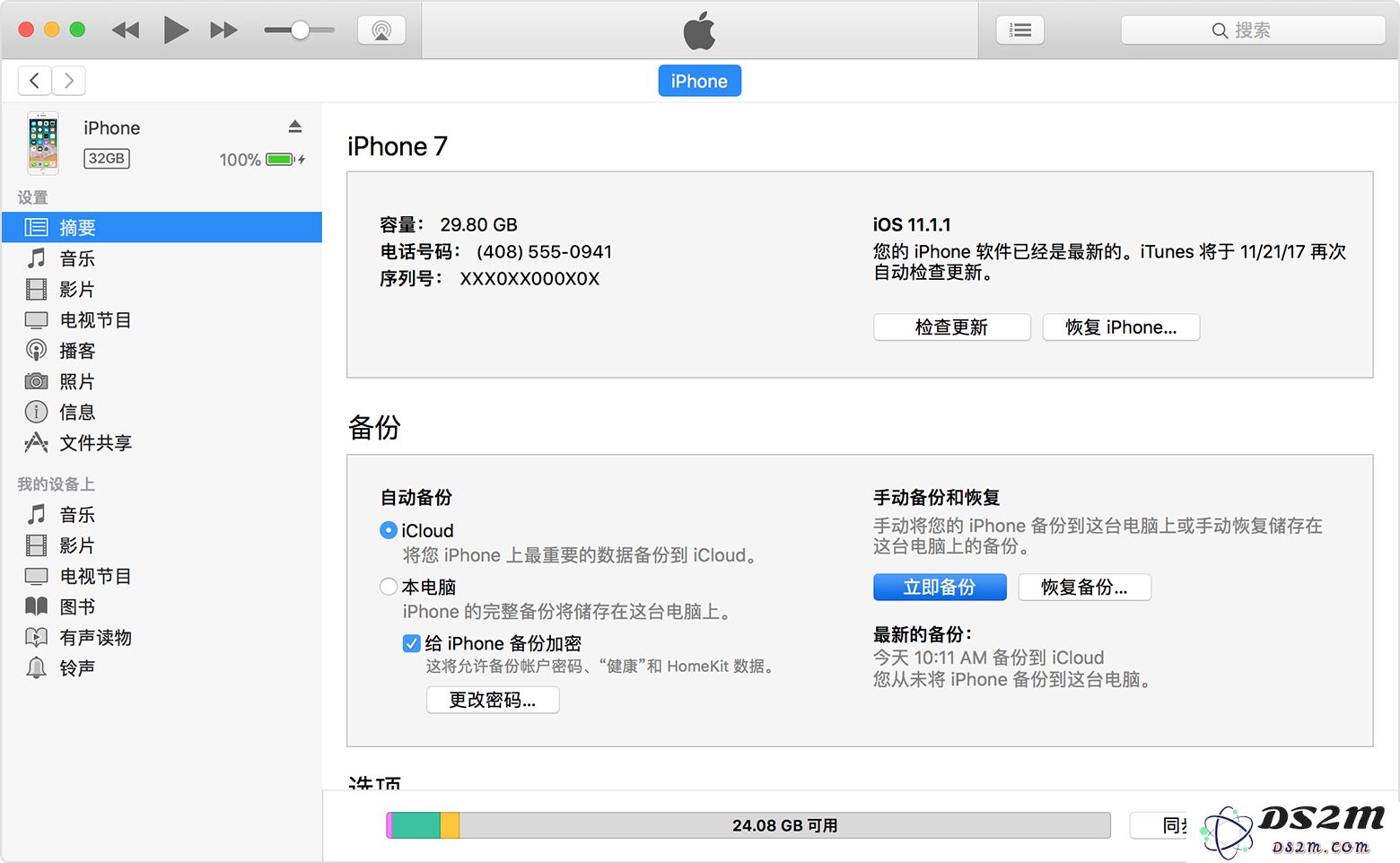
Task: Open the AirPlay output button
Action: click(x=381, y=31)
